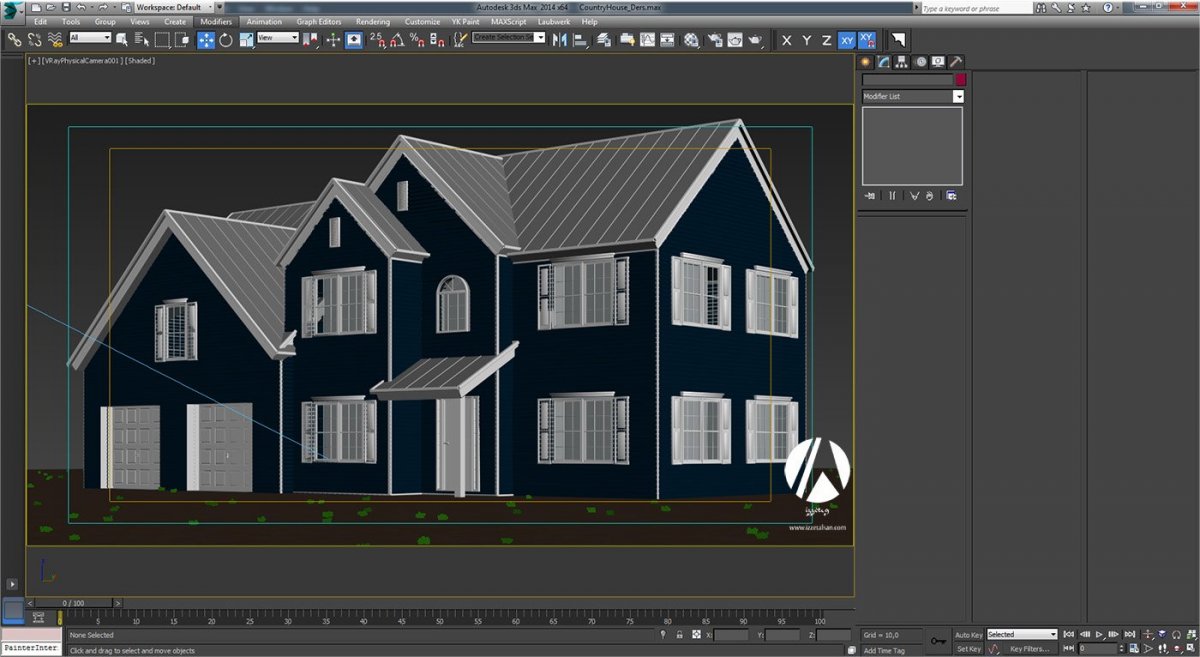Toggle Auto Key animation mode

coord(969,634)
